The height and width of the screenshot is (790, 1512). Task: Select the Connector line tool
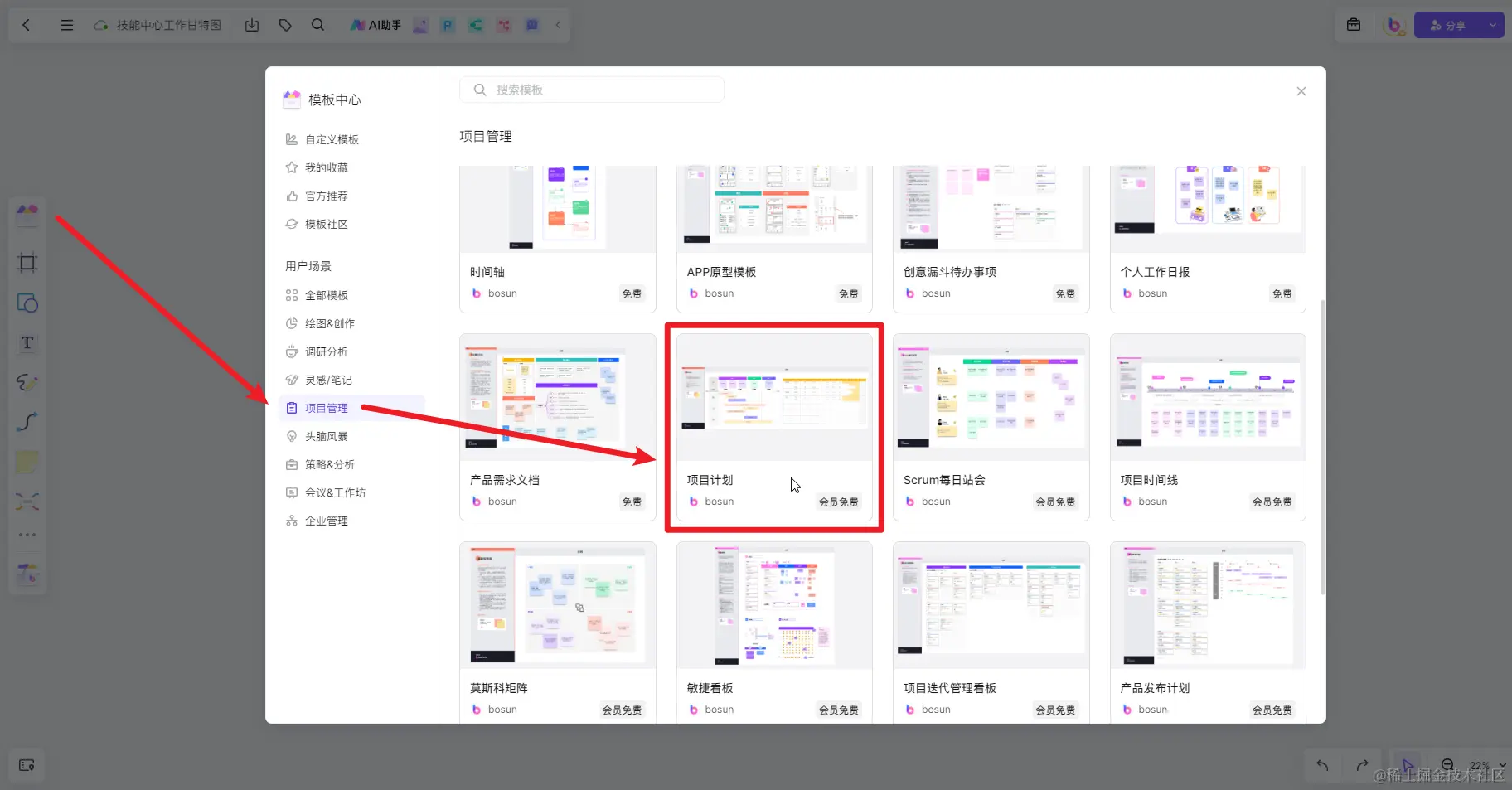pos(27,422)
